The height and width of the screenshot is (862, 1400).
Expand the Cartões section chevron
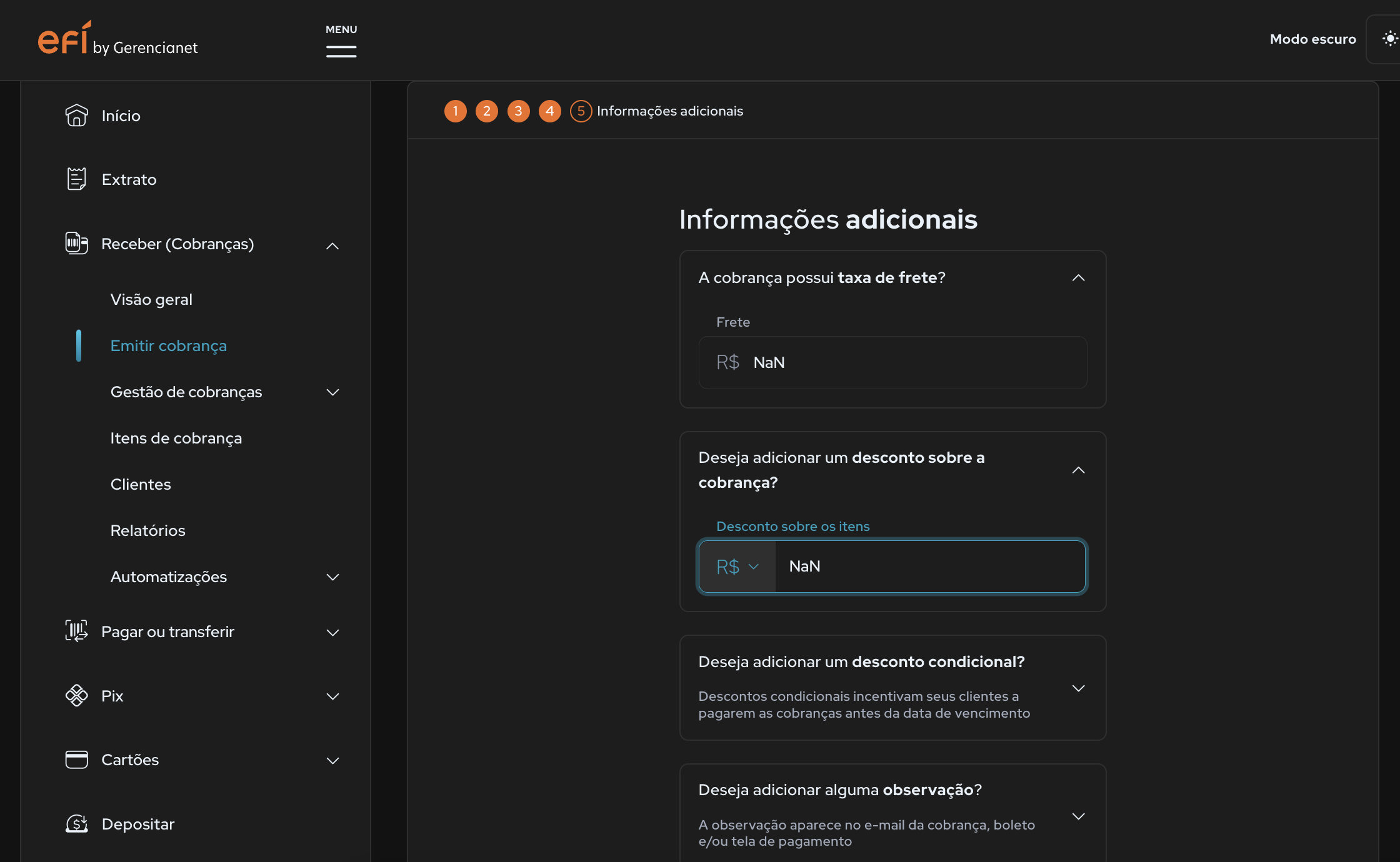[332, 760]
